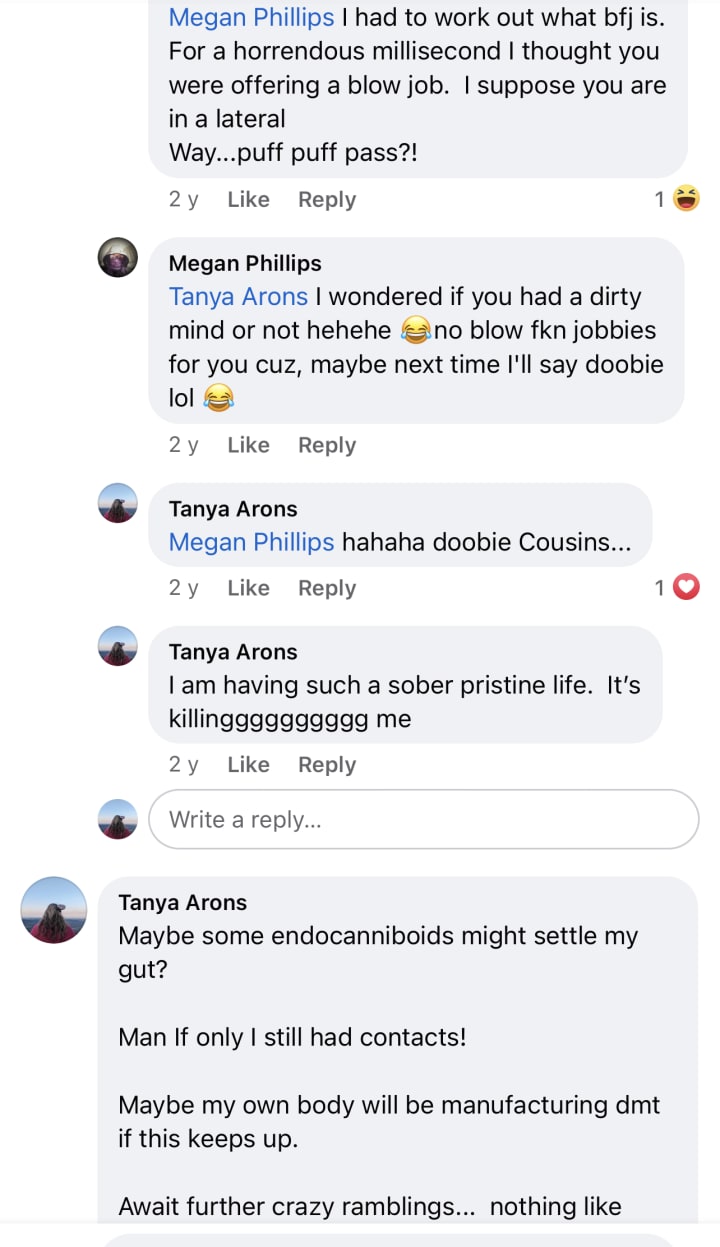The height and width of the screenshot is (1247, 720).
Task: Like the comment about working out bfj
Action: pyautogui.click(x=248, y=199)
